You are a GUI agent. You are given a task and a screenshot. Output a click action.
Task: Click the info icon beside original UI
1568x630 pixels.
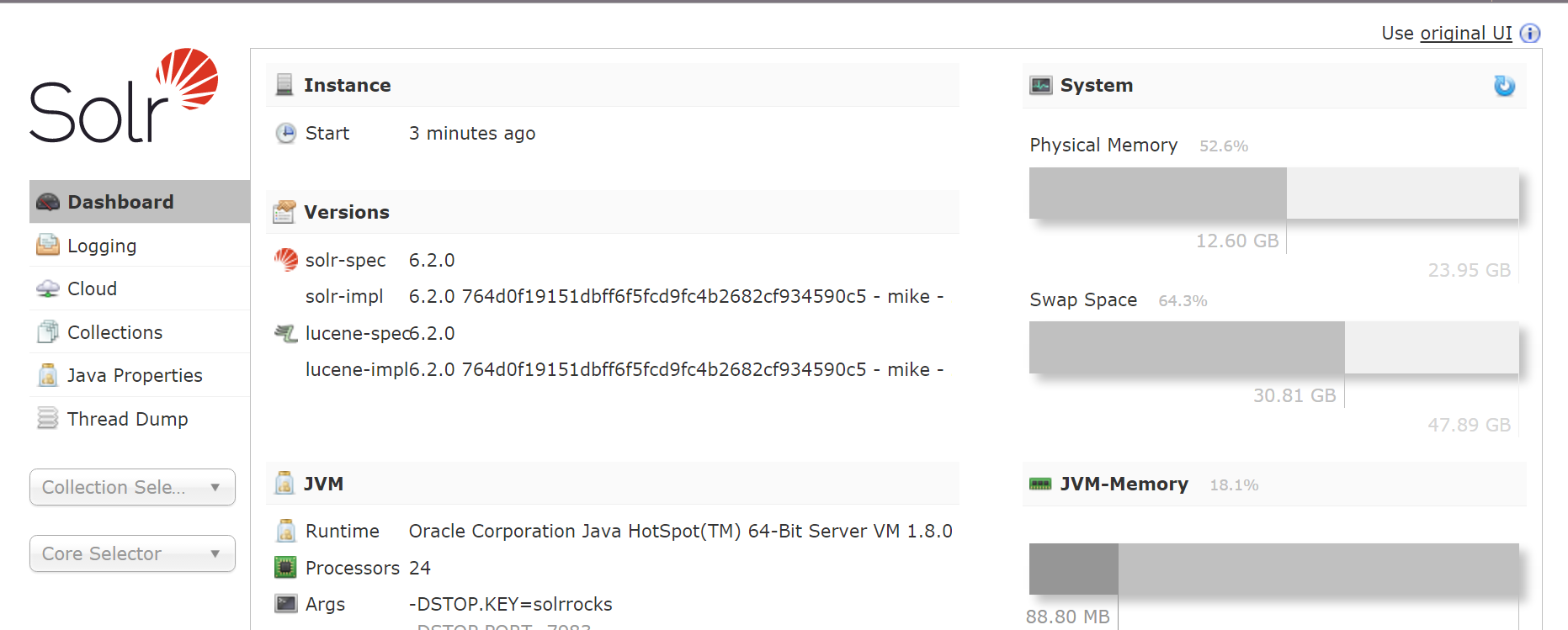pos(1530,33)
